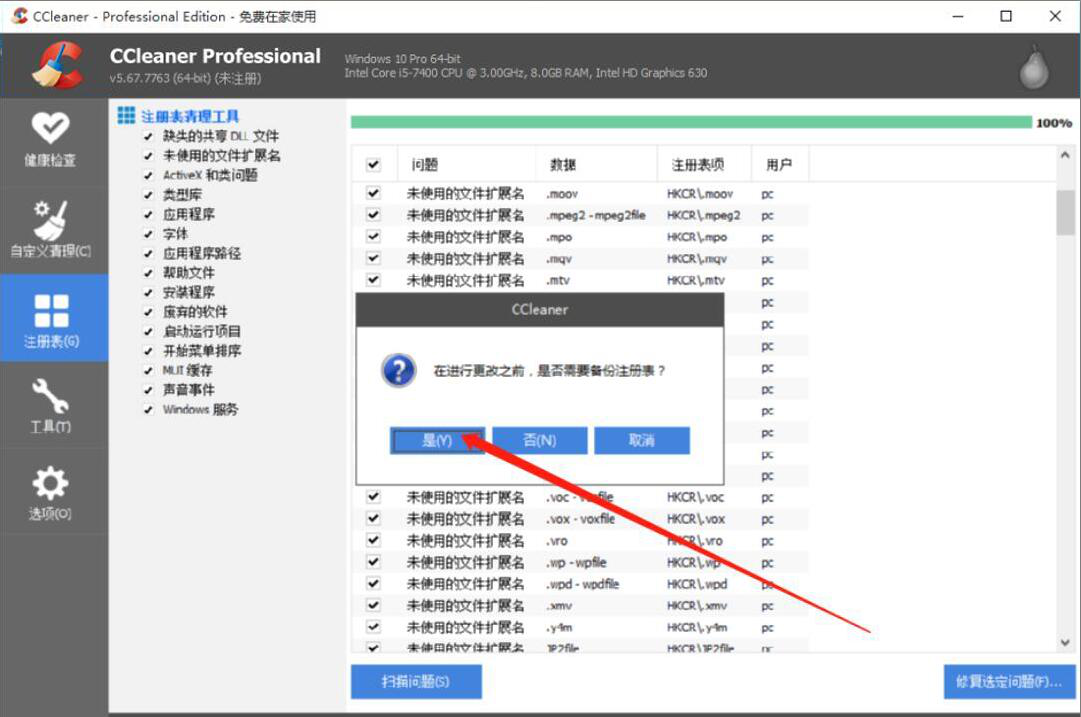
Task: Toggle 声音事件 checkbox
Action: click(148, 390)
